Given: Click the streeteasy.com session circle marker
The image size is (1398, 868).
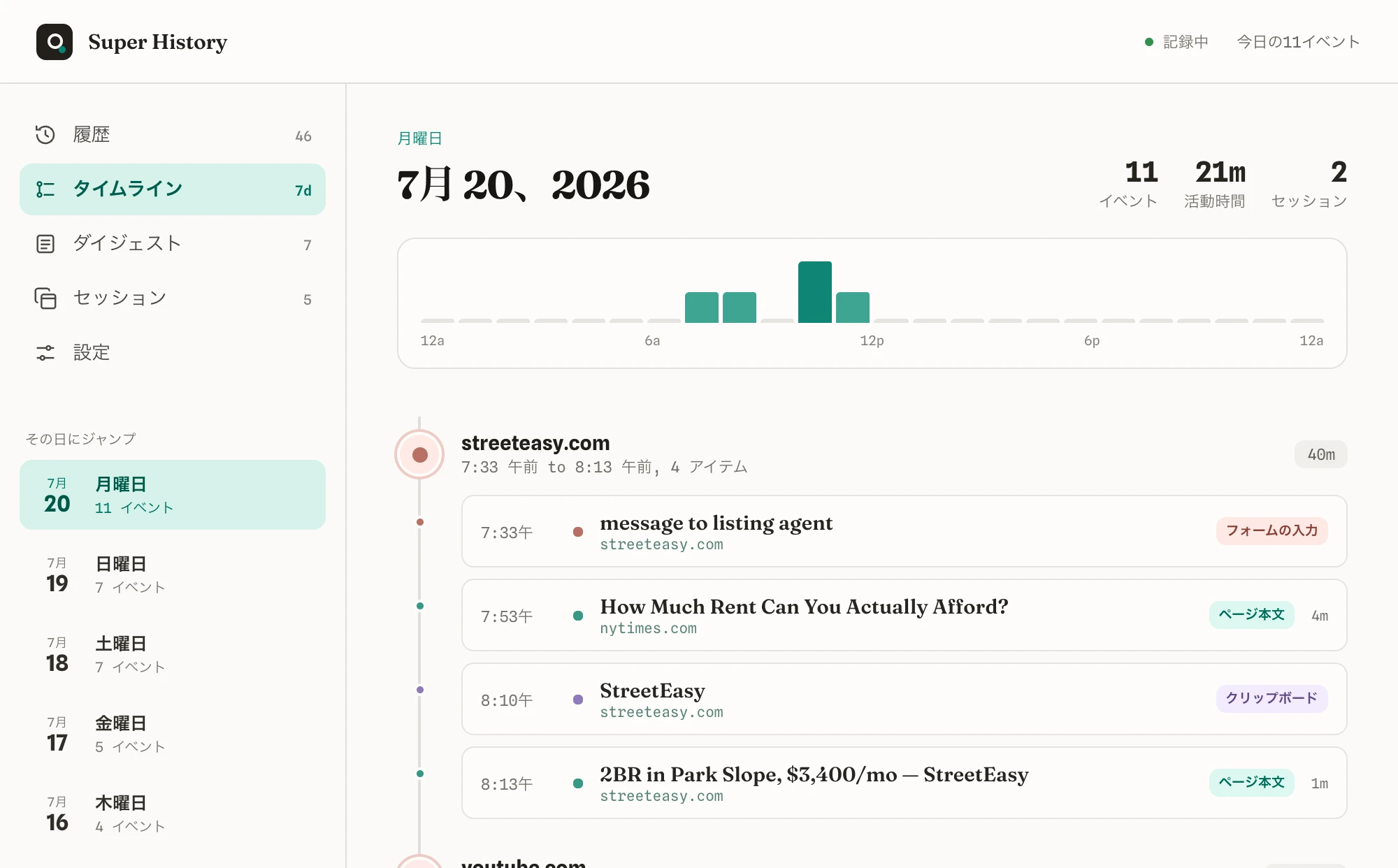Looking at the screenshot, I should [419, 455].
